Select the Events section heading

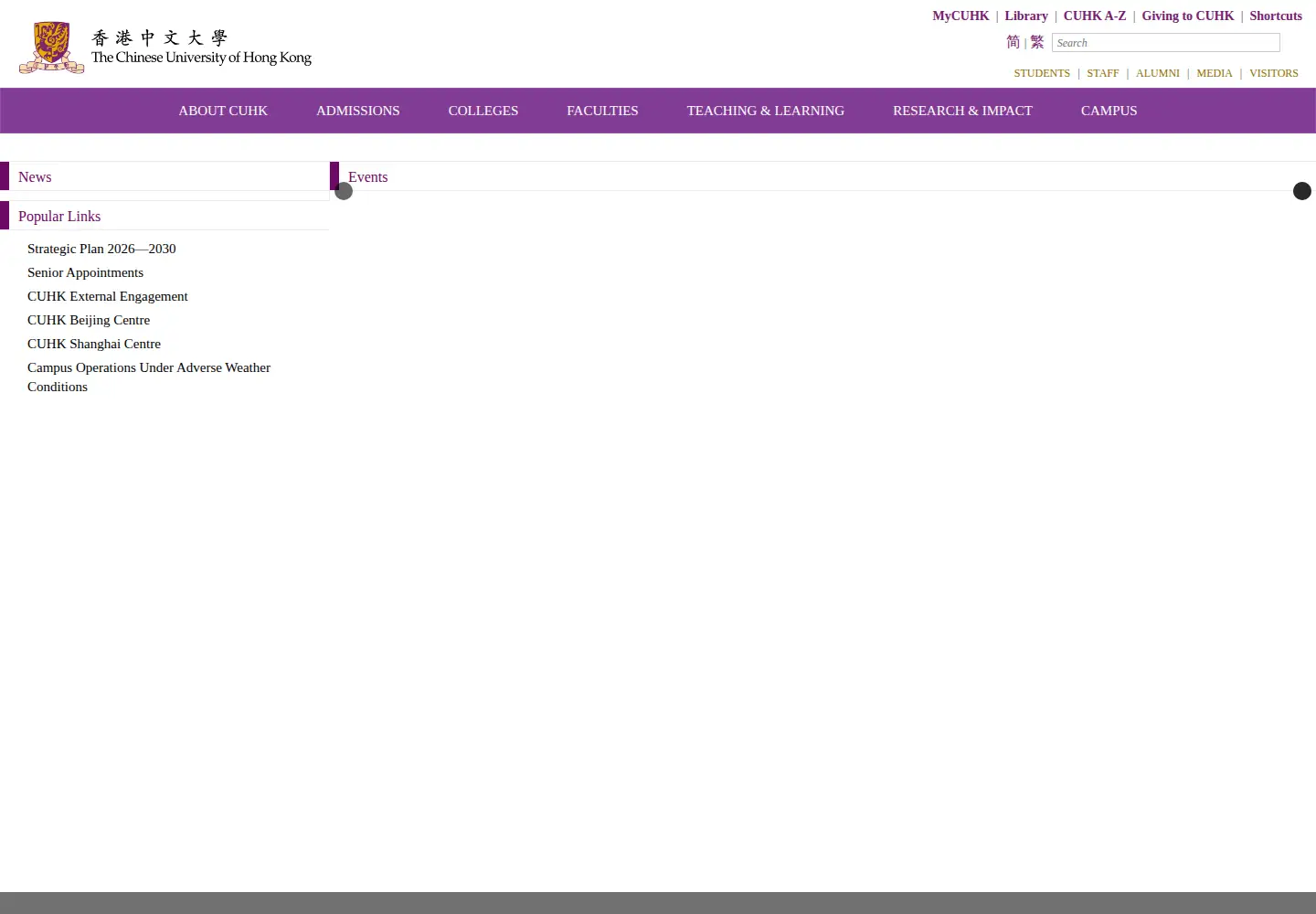click(368, 177)
